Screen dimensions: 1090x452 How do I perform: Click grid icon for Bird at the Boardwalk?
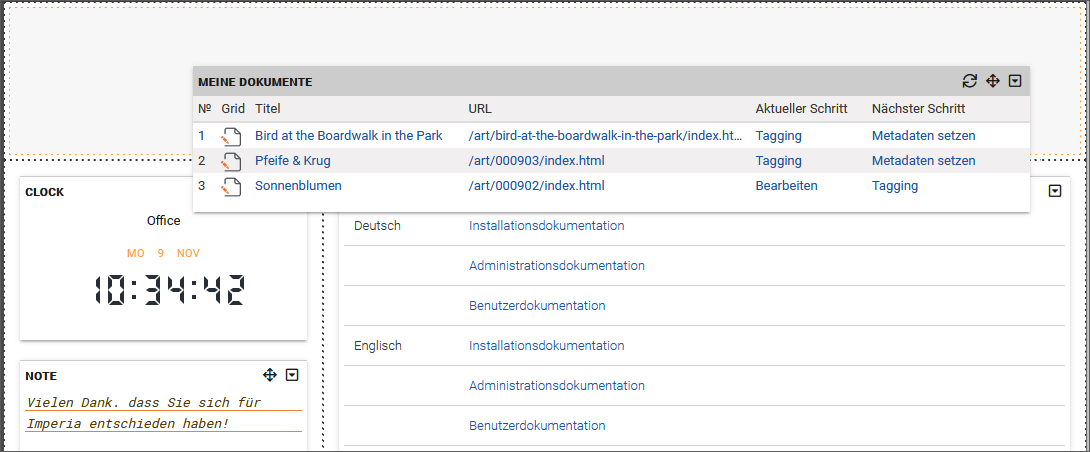click(231, 136)
